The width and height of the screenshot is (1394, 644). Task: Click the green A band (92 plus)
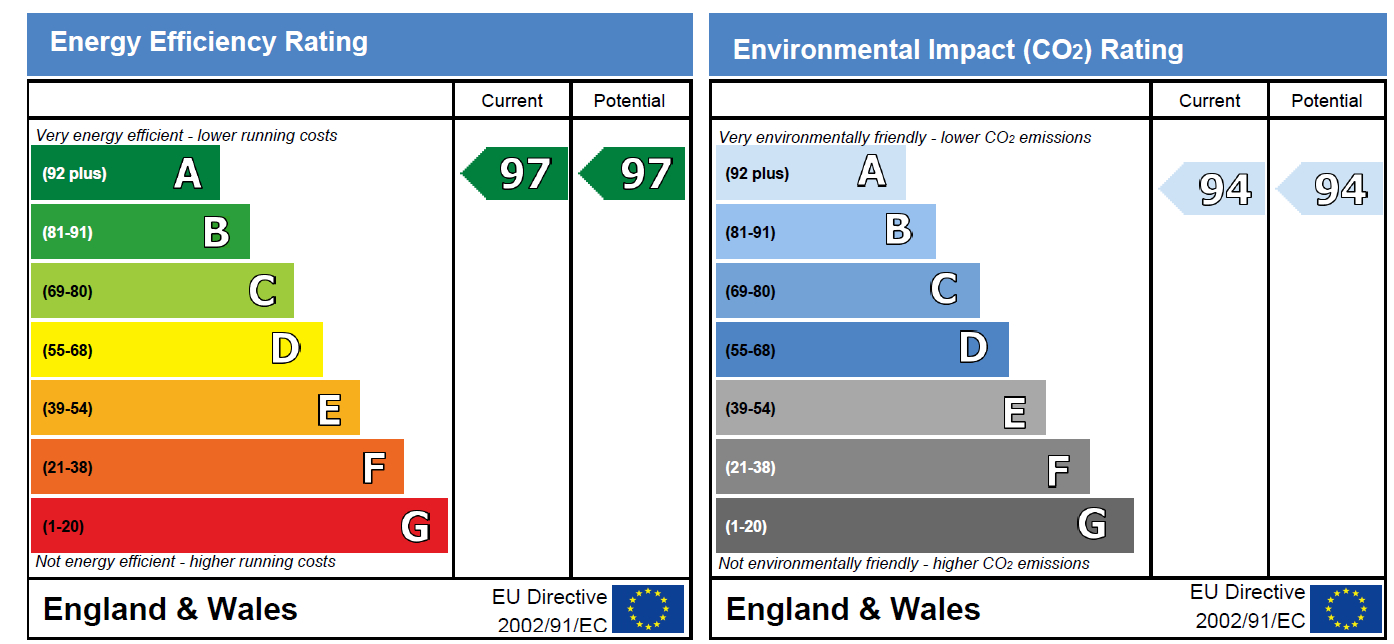[125, 173]
